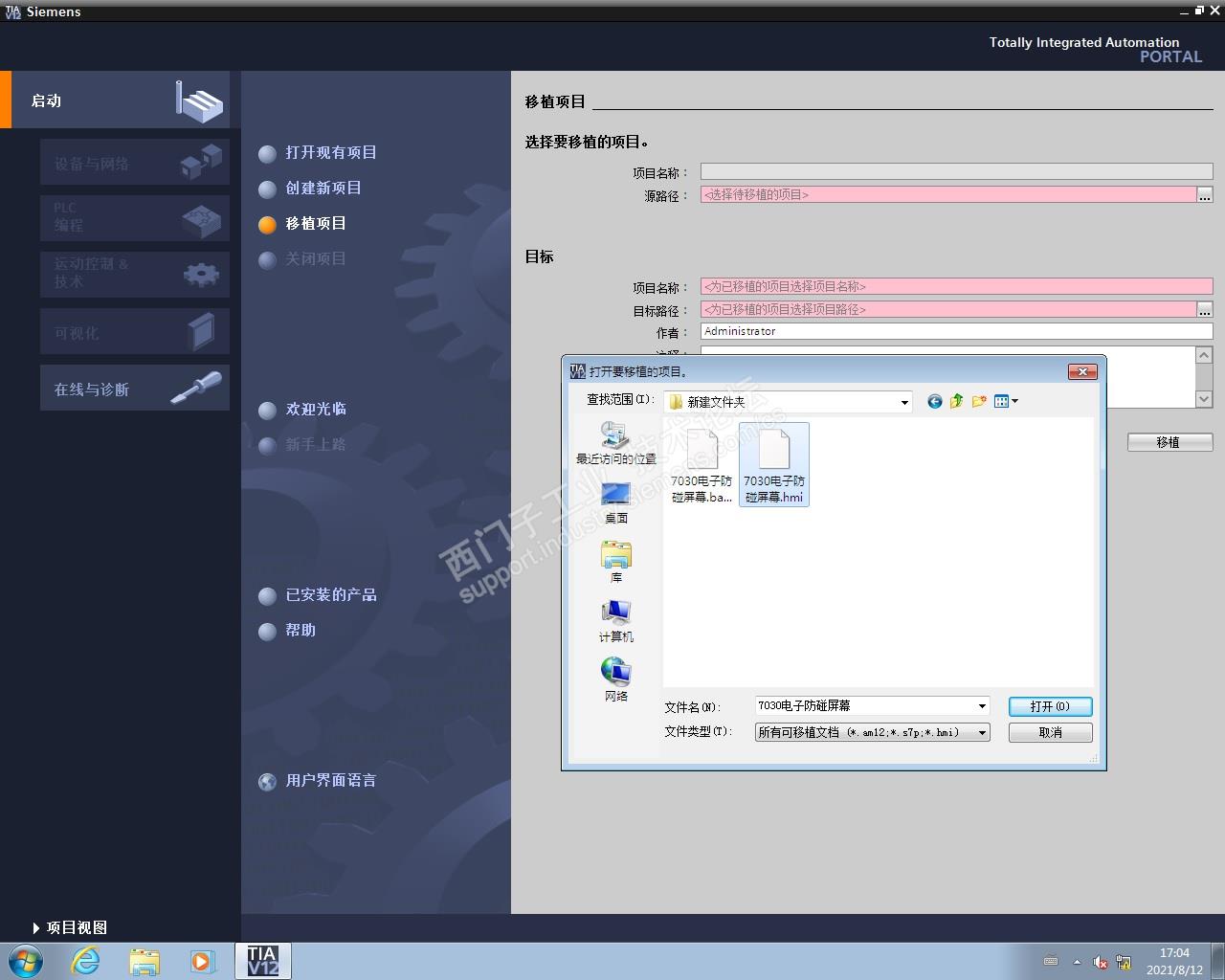This screenshot has height=980, width=1225.
Task: Create a new folder in dialog
Action: click(978, 402)
